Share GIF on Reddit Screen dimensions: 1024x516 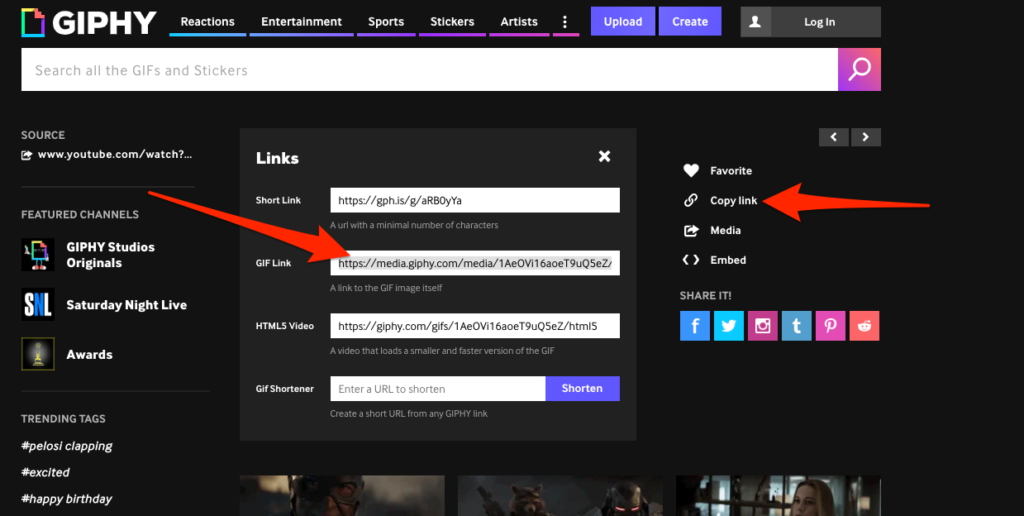[865, 325]
